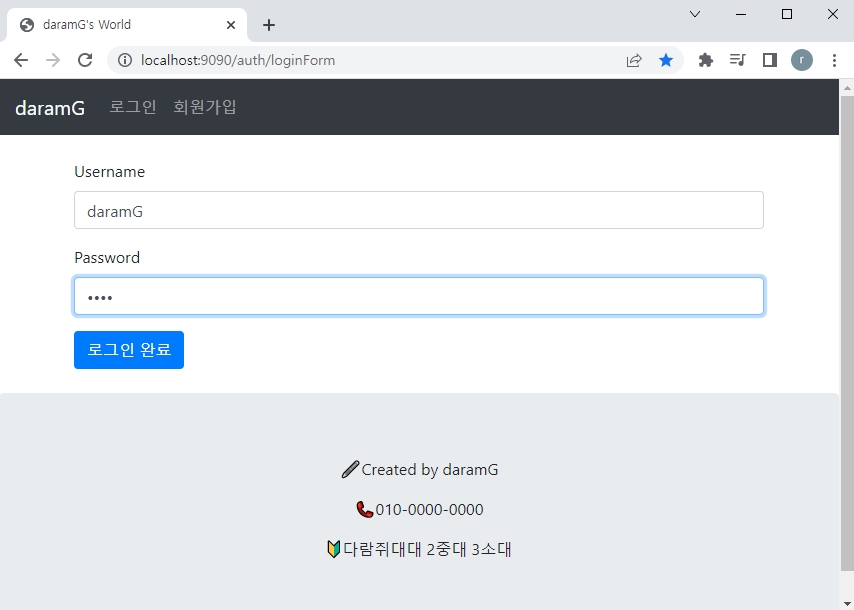This screenshot has width=854, height=610.
Task: Click the daramG brand link
Action: [50, 108]
